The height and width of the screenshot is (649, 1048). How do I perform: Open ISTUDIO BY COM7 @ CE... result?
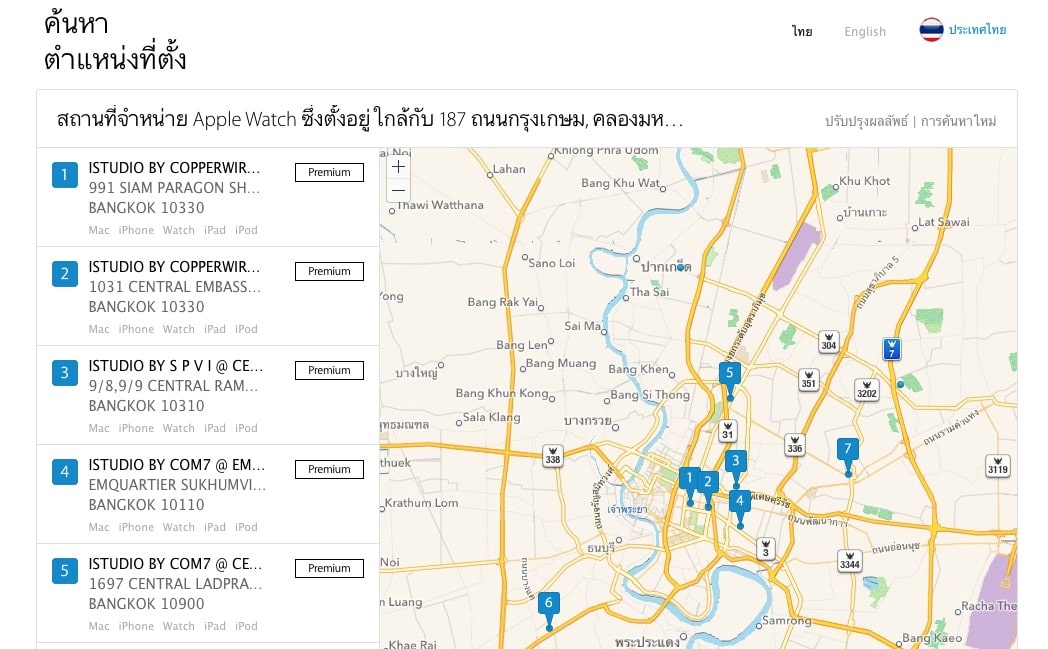click(208, 593)
